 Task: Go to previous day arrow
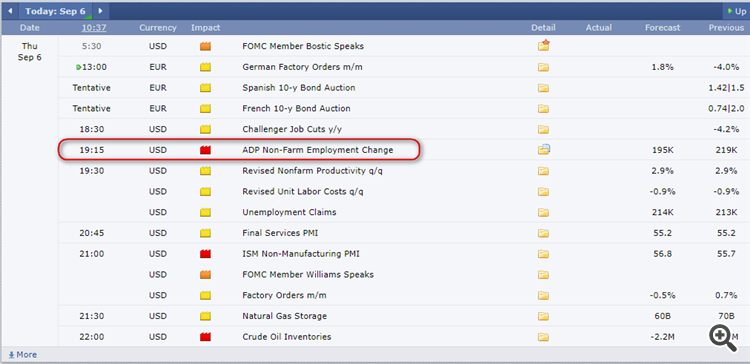[x=10, y=11]
